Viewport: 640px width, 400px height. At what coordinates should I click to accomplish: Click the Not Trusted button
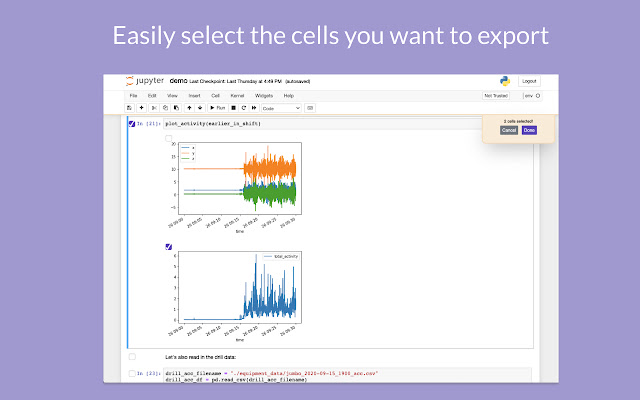(x=496, y=96)
